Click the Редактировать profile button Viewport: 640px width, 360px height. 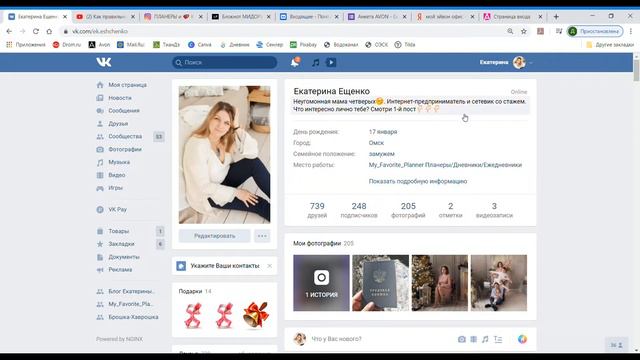tap(214, 236)
